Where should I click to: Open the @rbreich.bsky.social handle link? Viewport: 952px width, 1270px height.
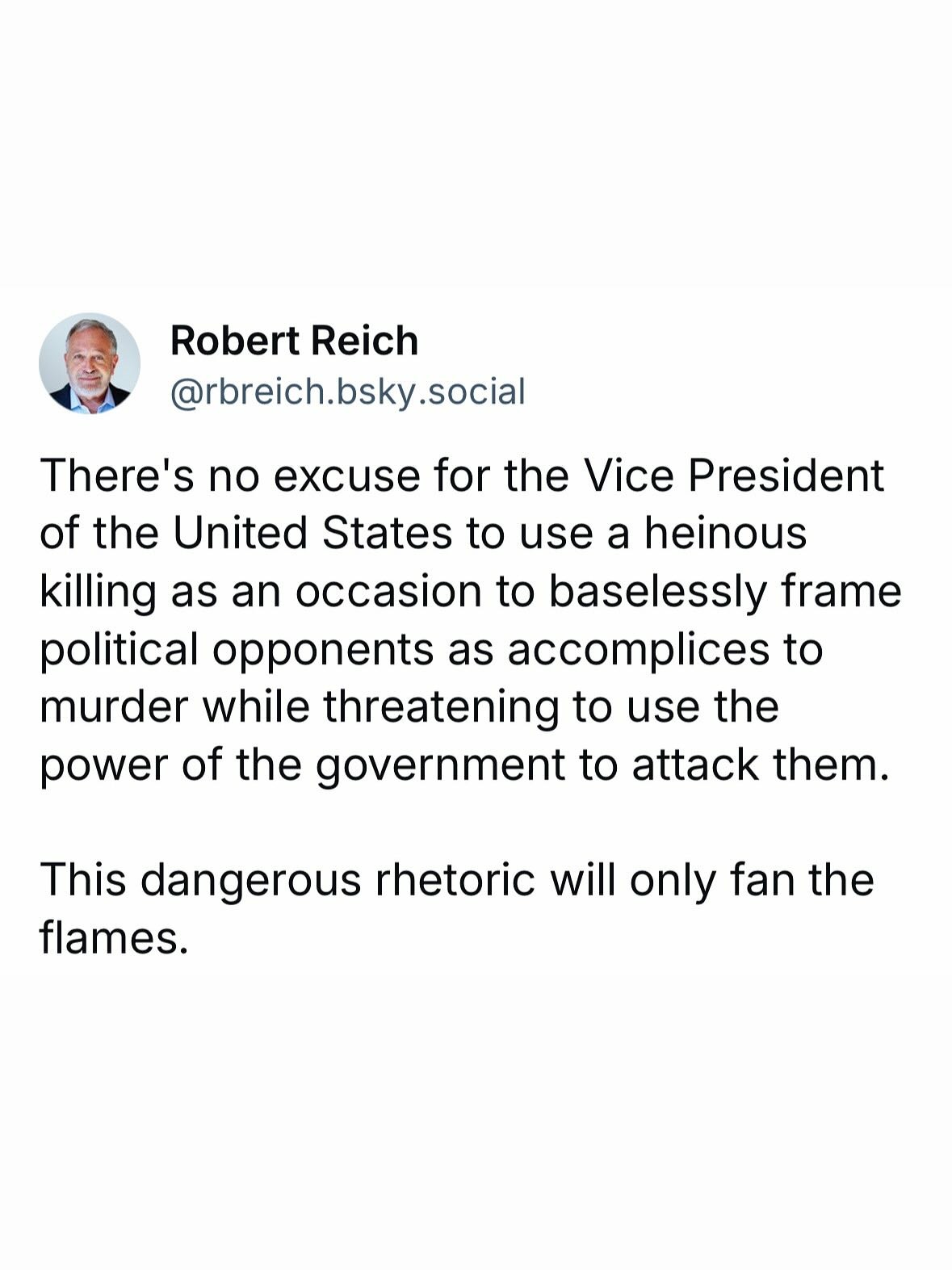[x=347, y=392]
